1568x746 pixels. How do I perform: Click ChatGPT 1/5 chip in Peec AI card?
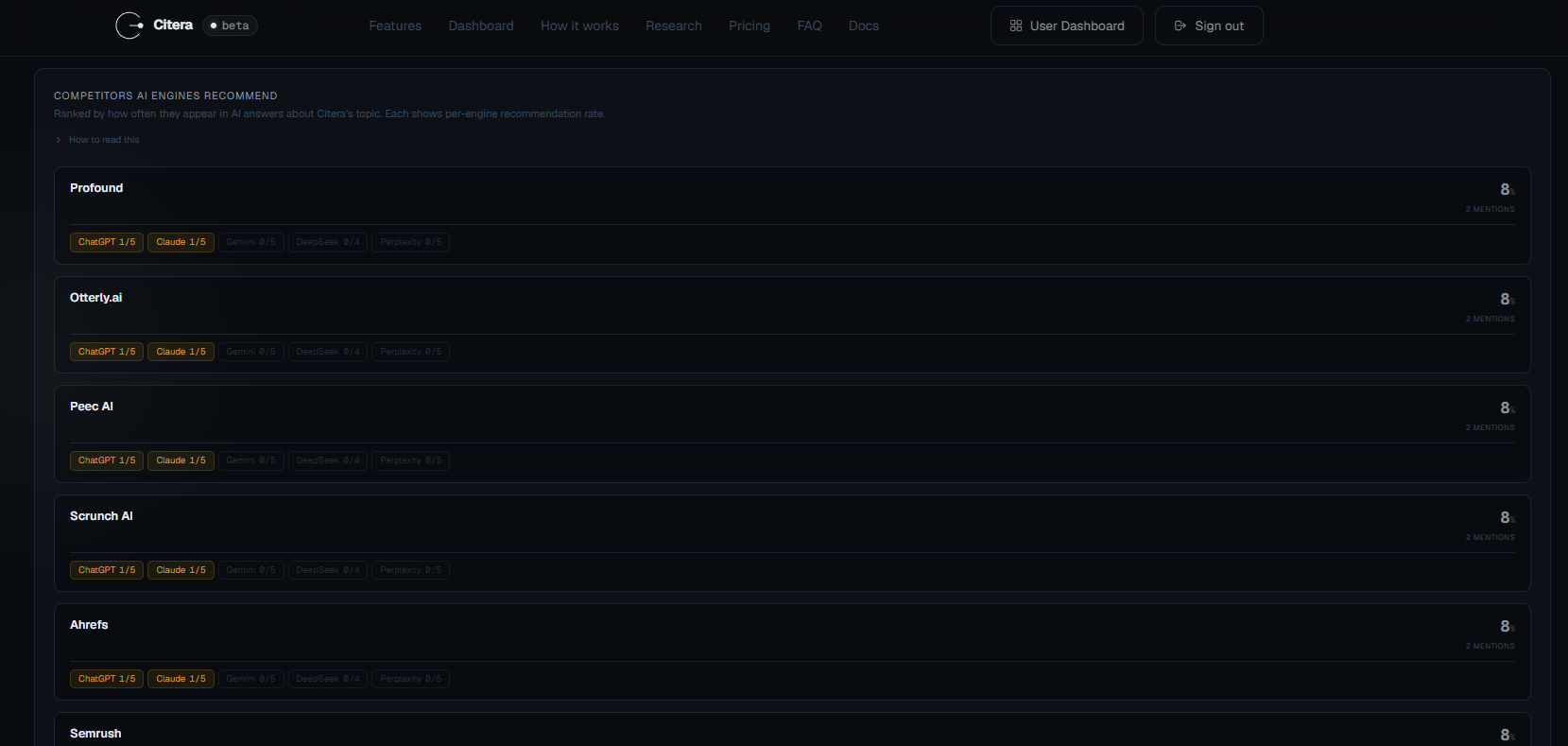pyautogui.click(x=107, y=460)
